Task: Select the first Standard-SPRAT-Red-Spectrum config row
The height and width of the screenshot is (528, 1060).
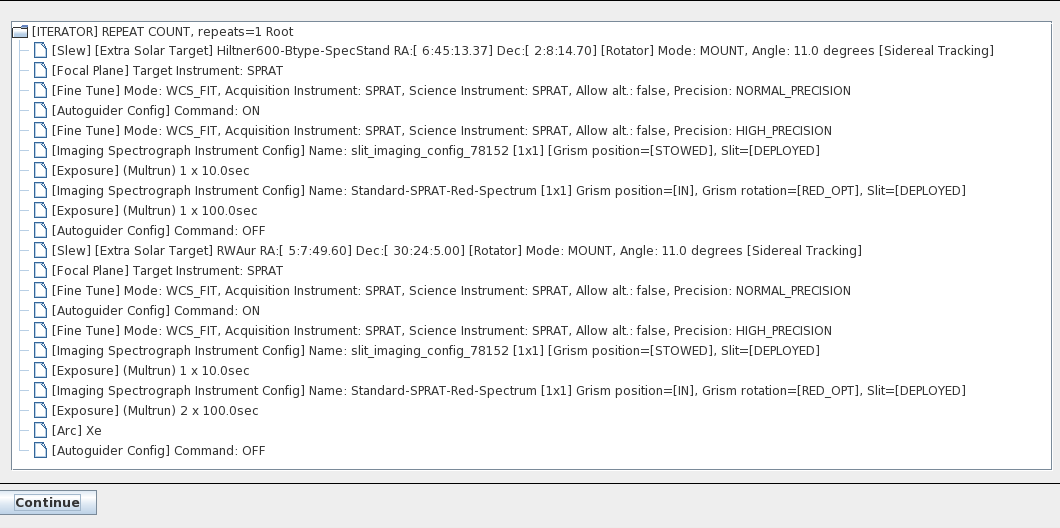Action: click(508, 191)
